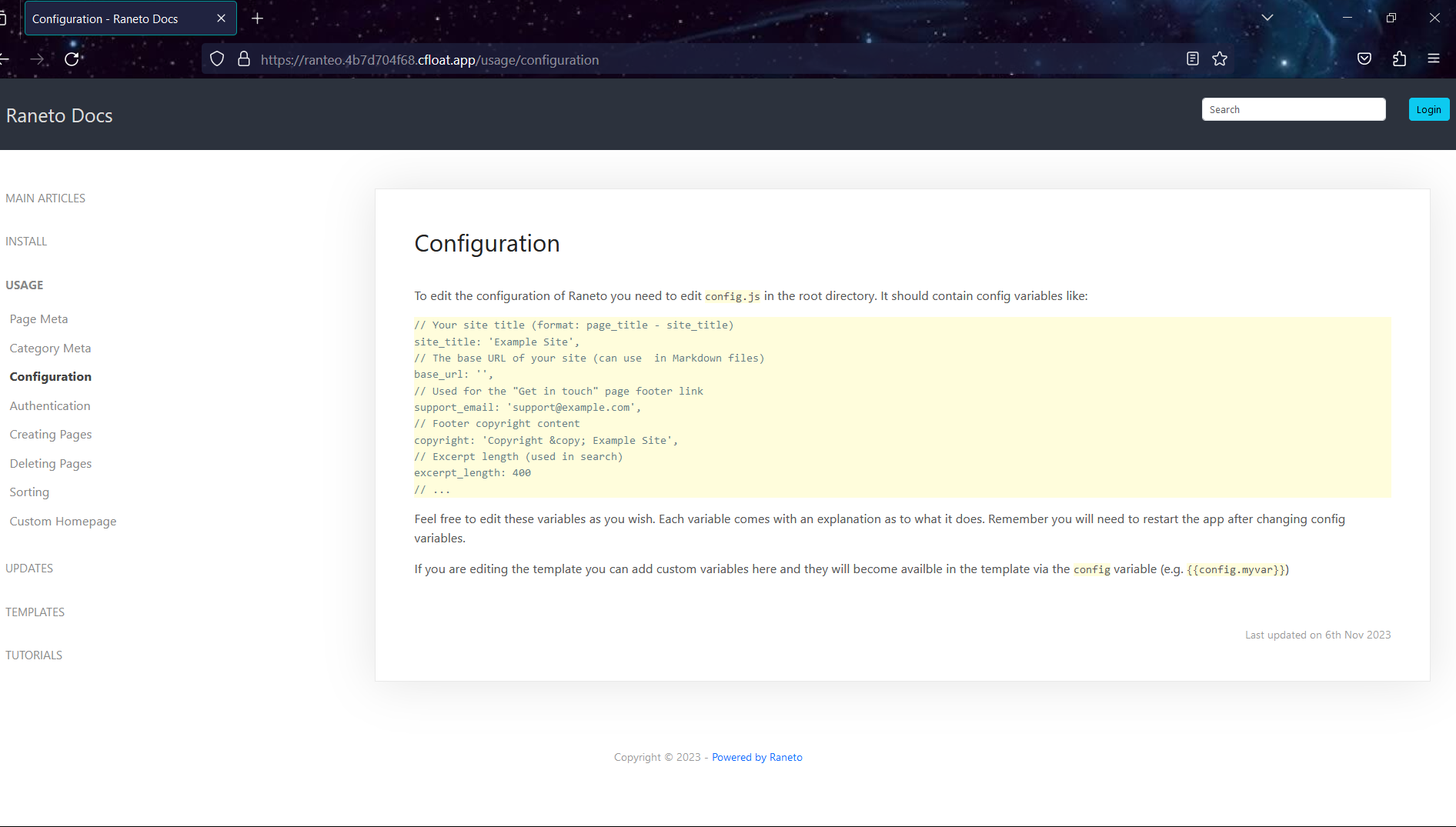Open the extensions puzzle icon
1456x827 pixels.
click(x=1399, y=58)
